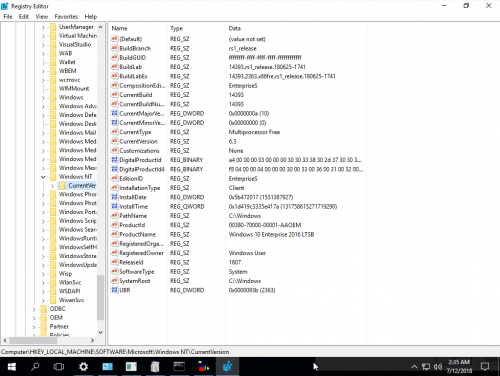Viewport: 500px width, 376px height.
Task: Collapse the Windows NT tree node
Action: (43, 177)
